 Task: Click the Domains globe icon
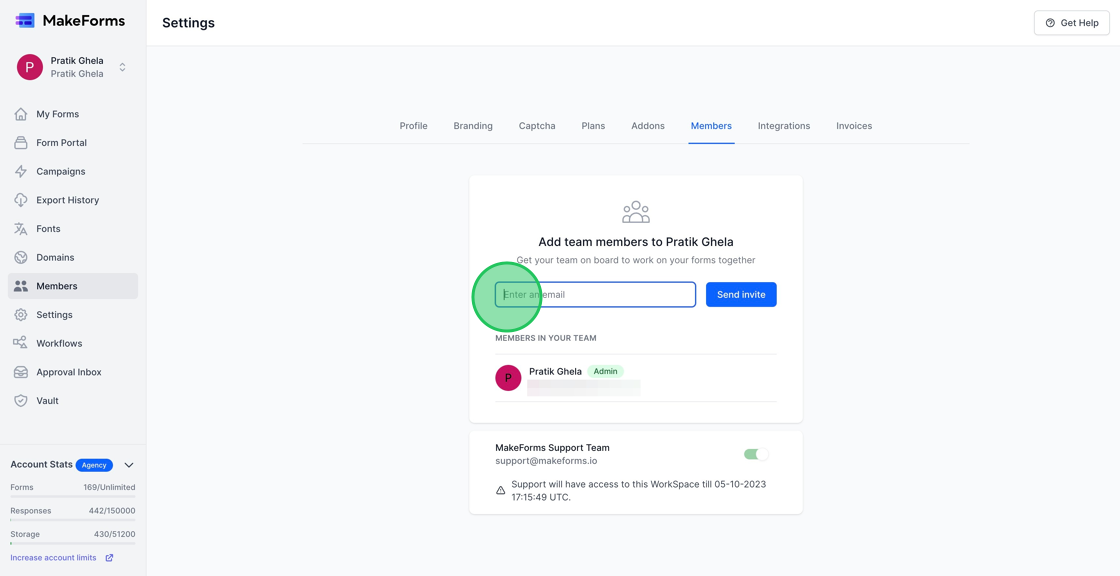click(x=21, y=257)
